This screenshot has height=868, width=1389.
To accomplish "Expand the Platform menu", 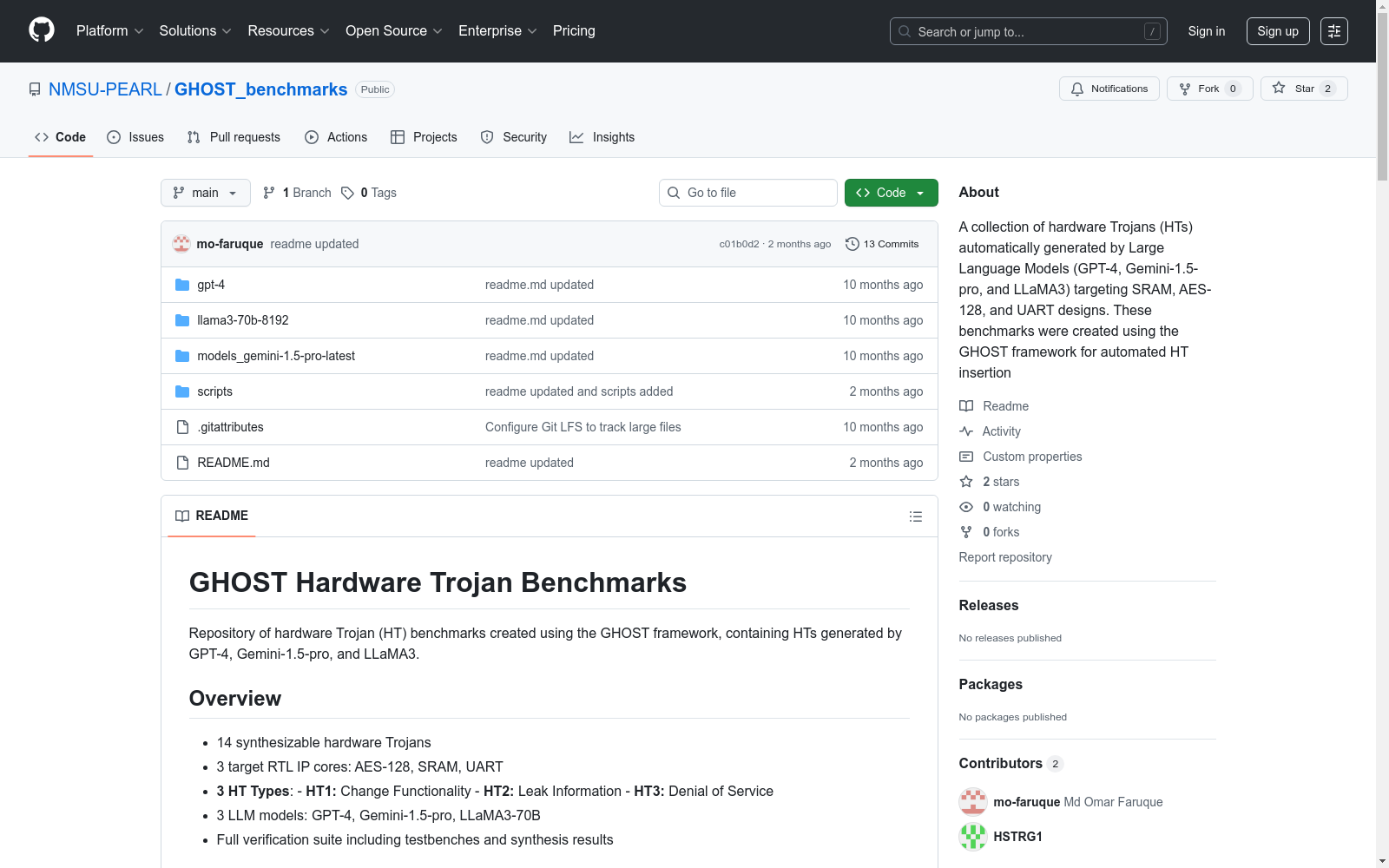I will (x=110, y=31).
